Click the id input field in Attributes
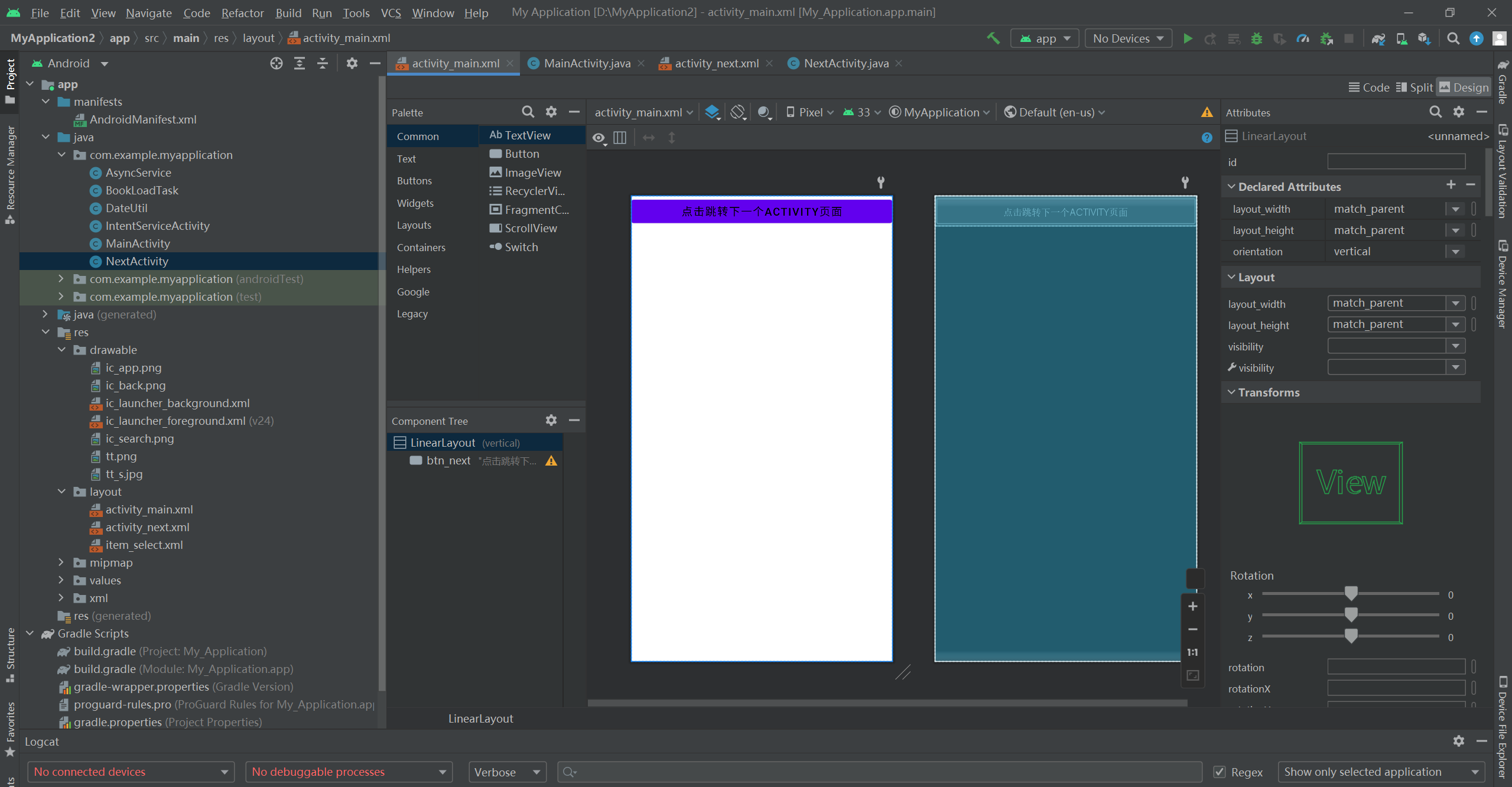Image resolution: width=1512 pixels, height=787 pixels. (x=1396, y=162)
